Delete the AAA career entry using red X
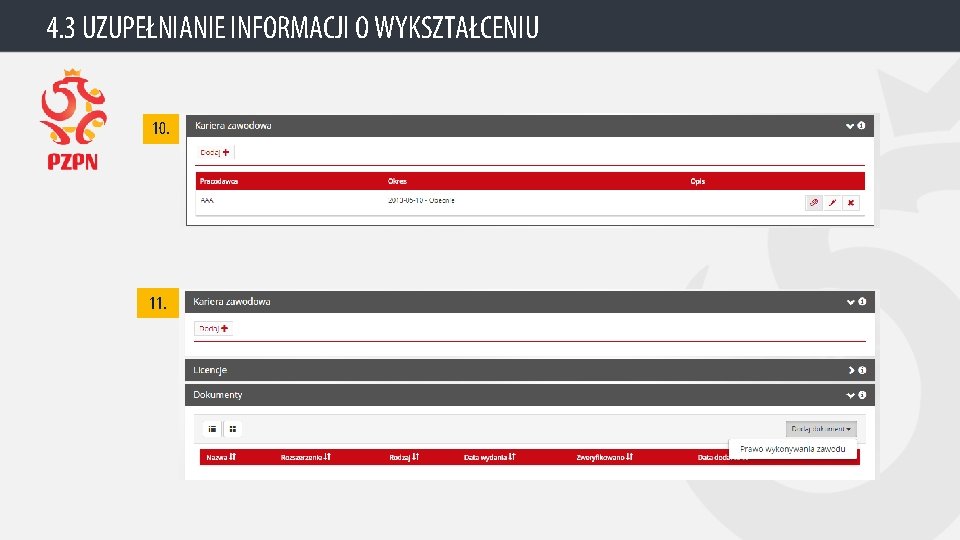The height and width of the screenshot is (540, 960). pos(850,203)
